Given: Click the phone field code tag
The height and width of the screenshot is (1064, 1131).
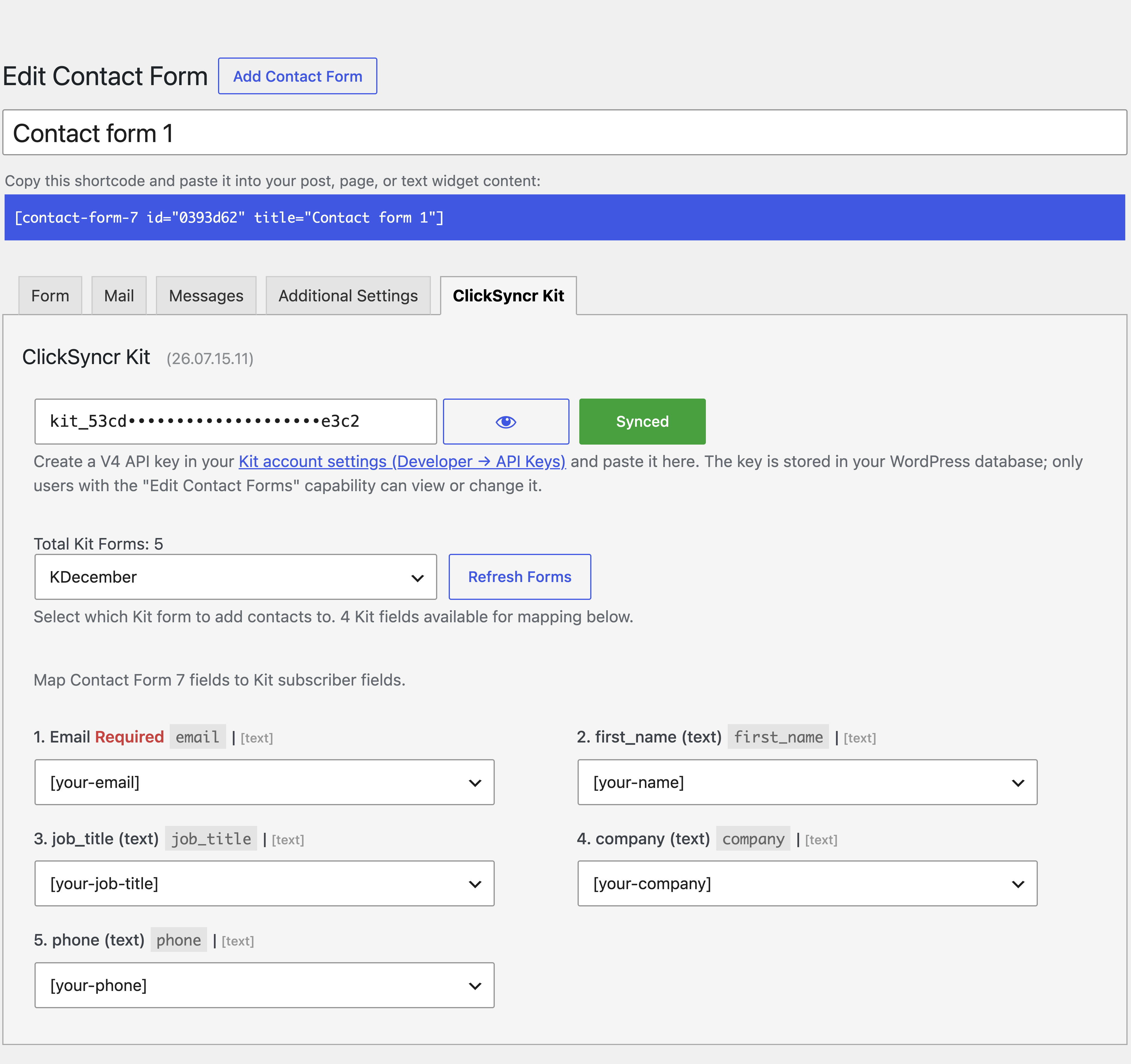Looking at the screenshot, I should click(179, 940).
